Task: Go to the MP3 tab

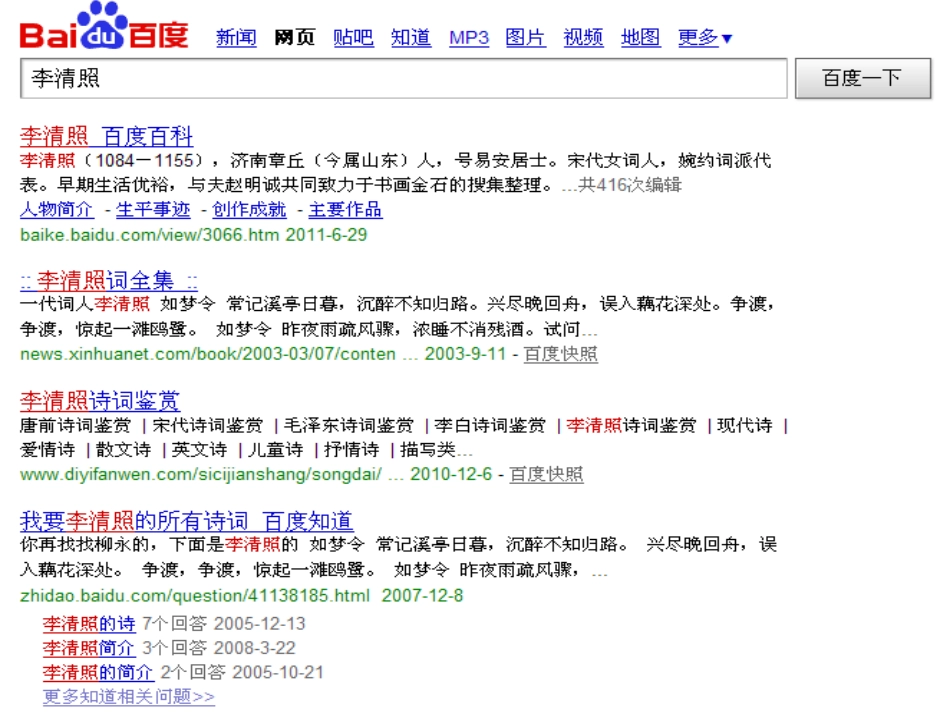Action: (x=469, y=38)
